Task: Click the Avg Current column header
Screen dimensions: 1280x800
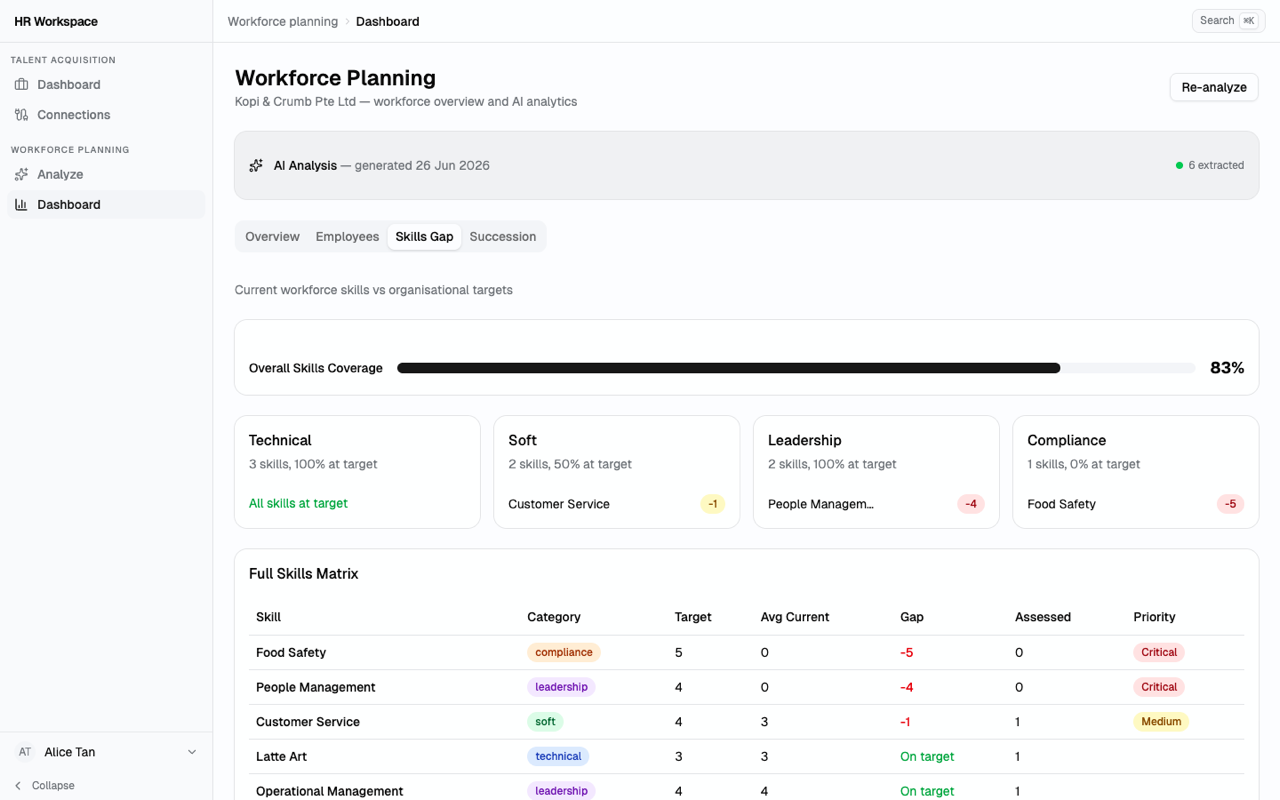Action: (795, 617)
